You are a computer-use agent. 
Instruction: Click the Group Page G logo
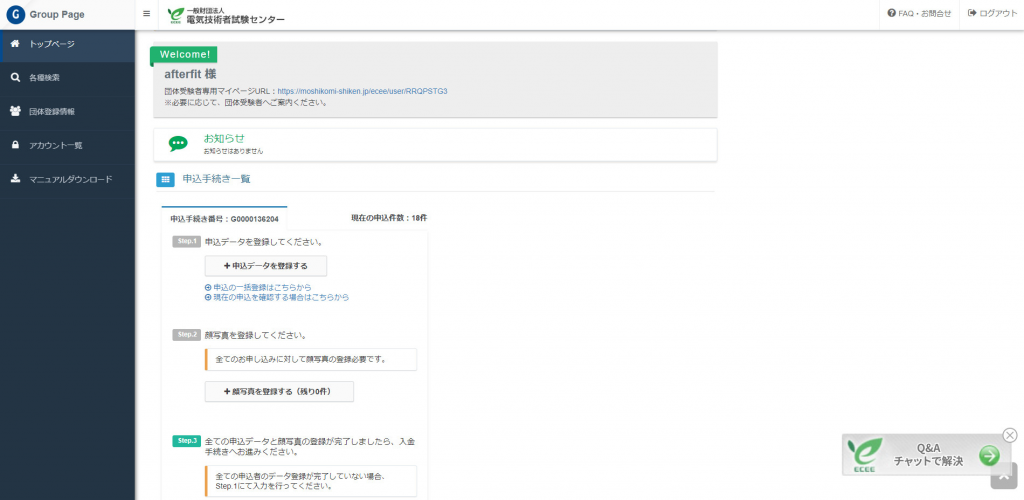15,14
